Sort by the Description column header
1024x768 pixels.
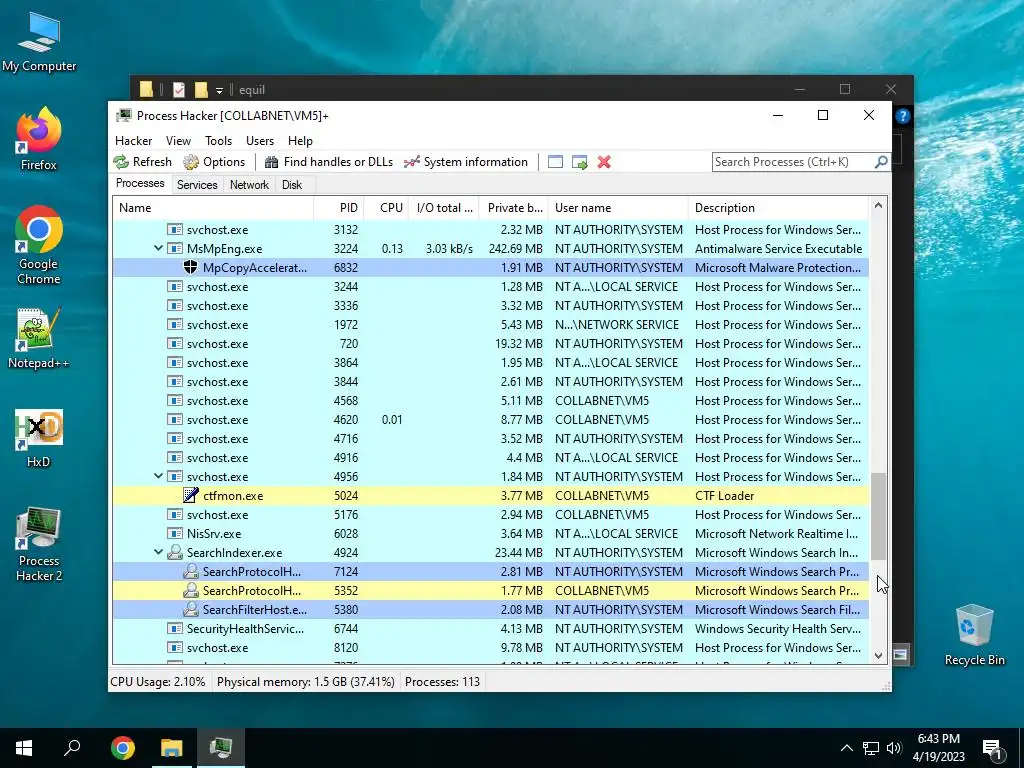point(778,208)
